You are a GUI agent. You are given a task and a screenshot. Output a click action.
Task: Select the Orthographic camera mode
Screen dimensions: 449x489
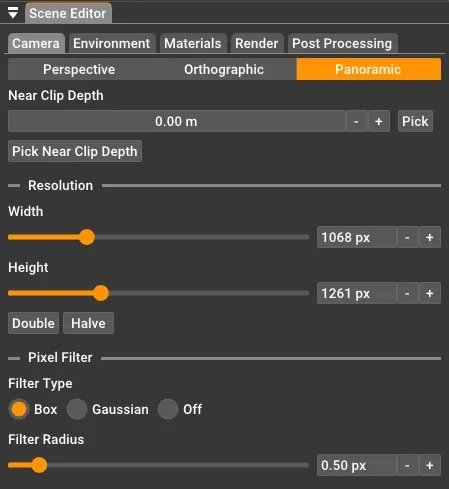224,69
